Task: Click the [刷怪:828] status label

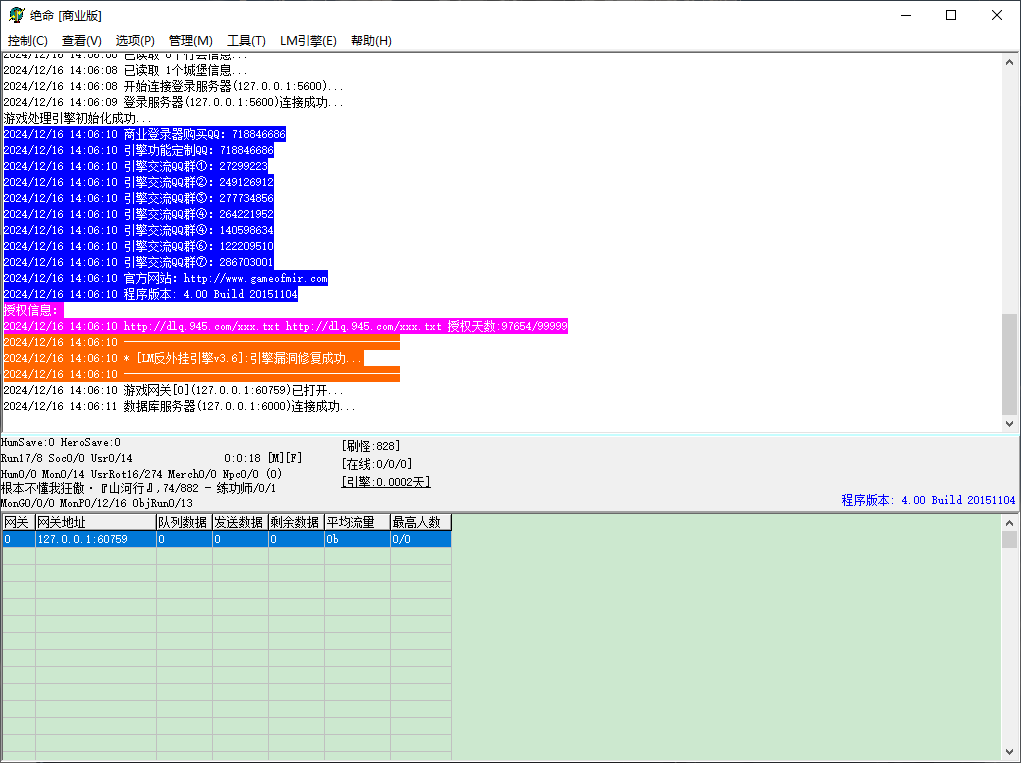Action: (x=371, y=446)
